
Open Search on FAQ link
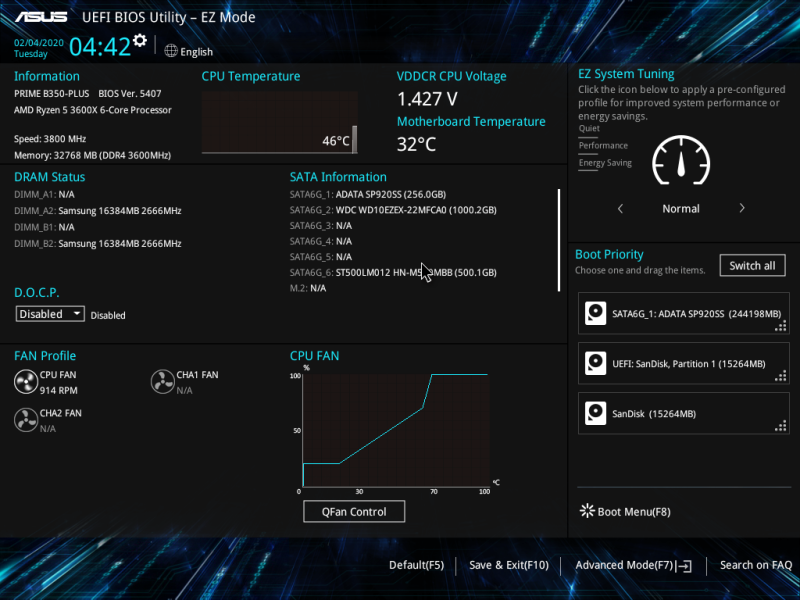coord(756,565)
